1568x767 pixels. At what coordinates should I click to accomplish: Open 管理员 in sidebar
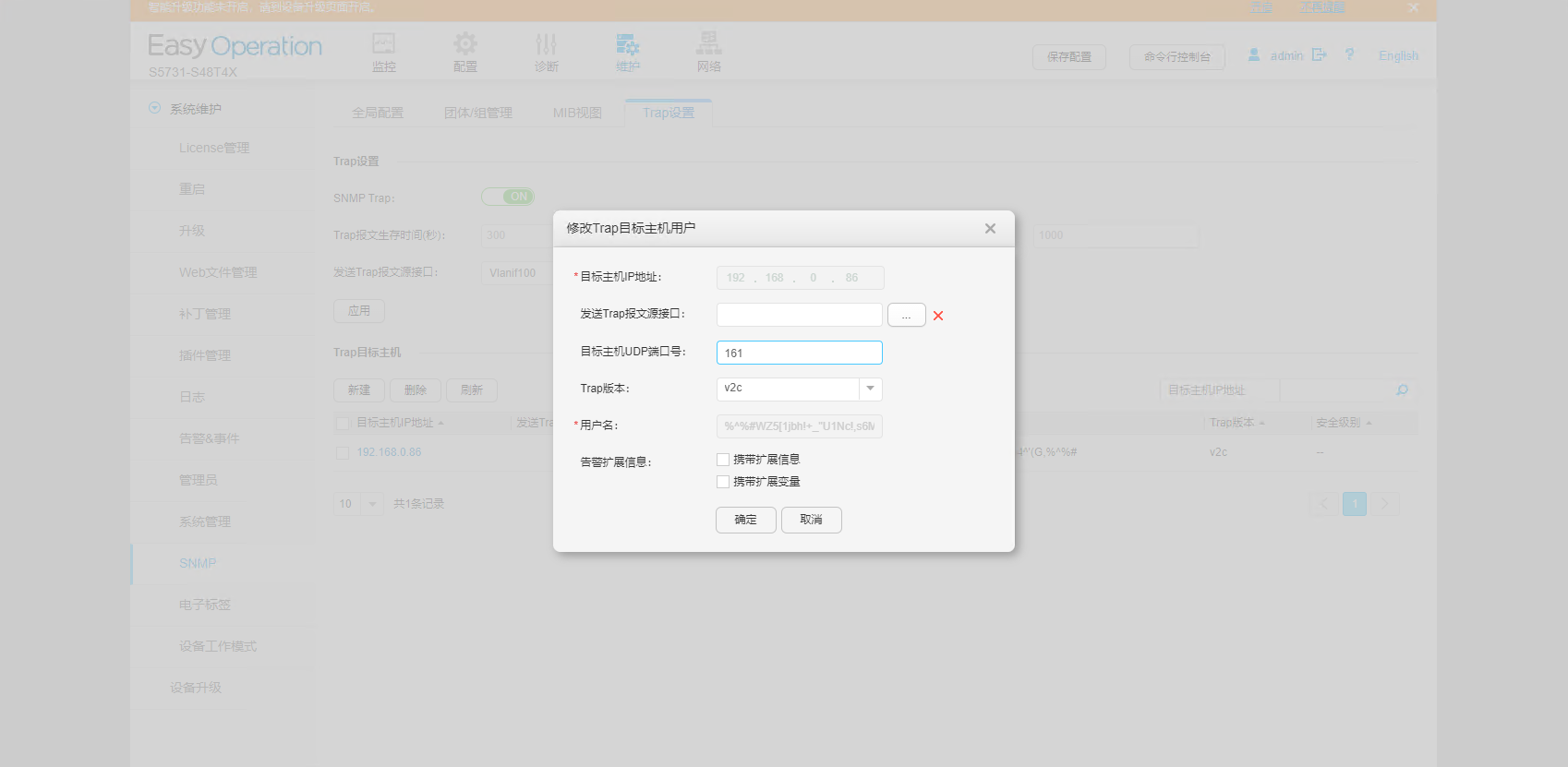click(x=199, y=480)
